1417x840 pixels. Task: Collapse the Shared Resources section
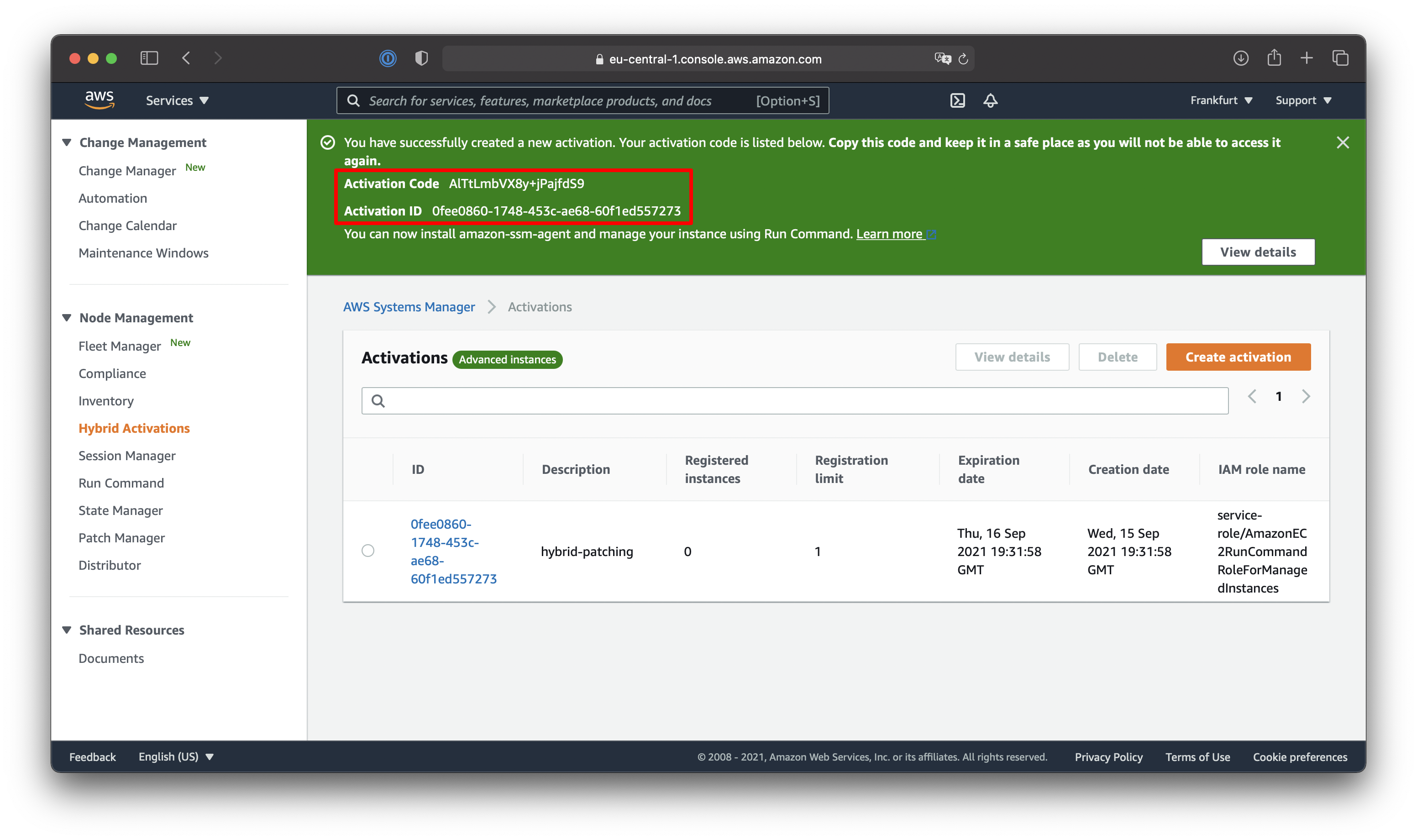(x=67, y=630)
